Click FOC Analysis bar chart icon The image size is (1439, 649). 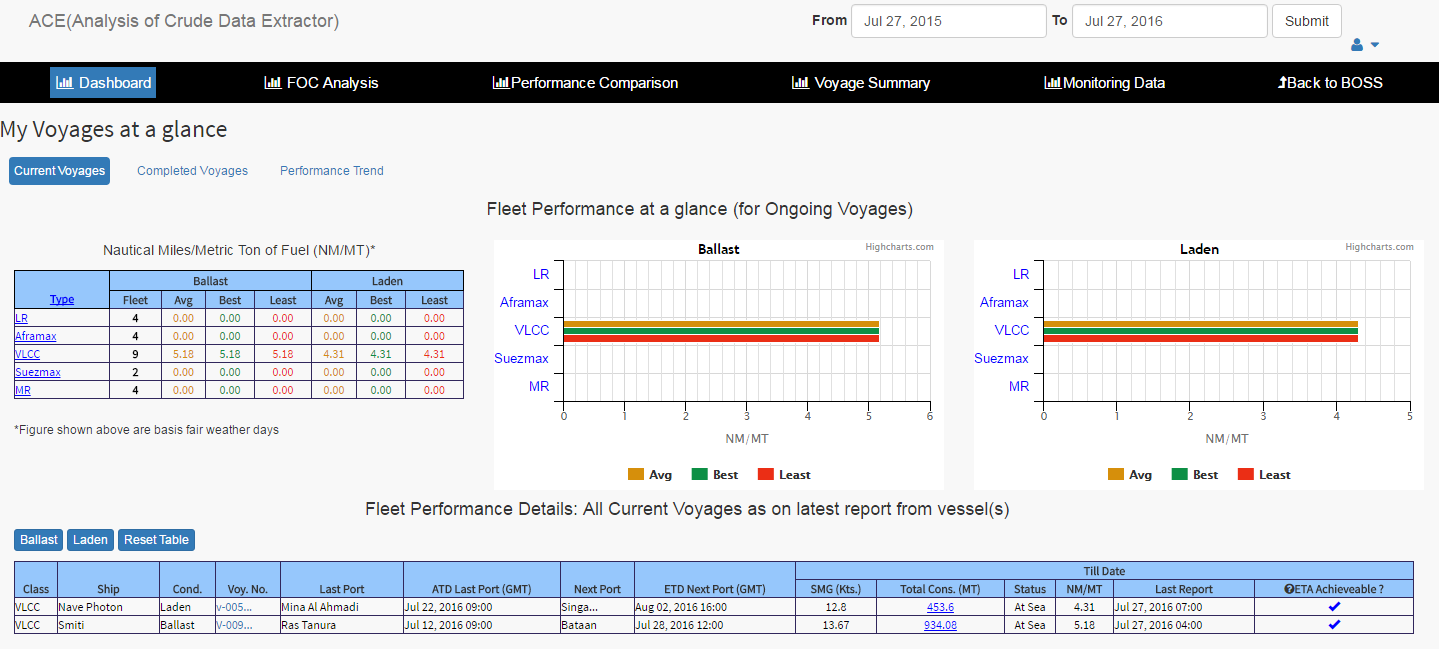[x=273, y=83]
